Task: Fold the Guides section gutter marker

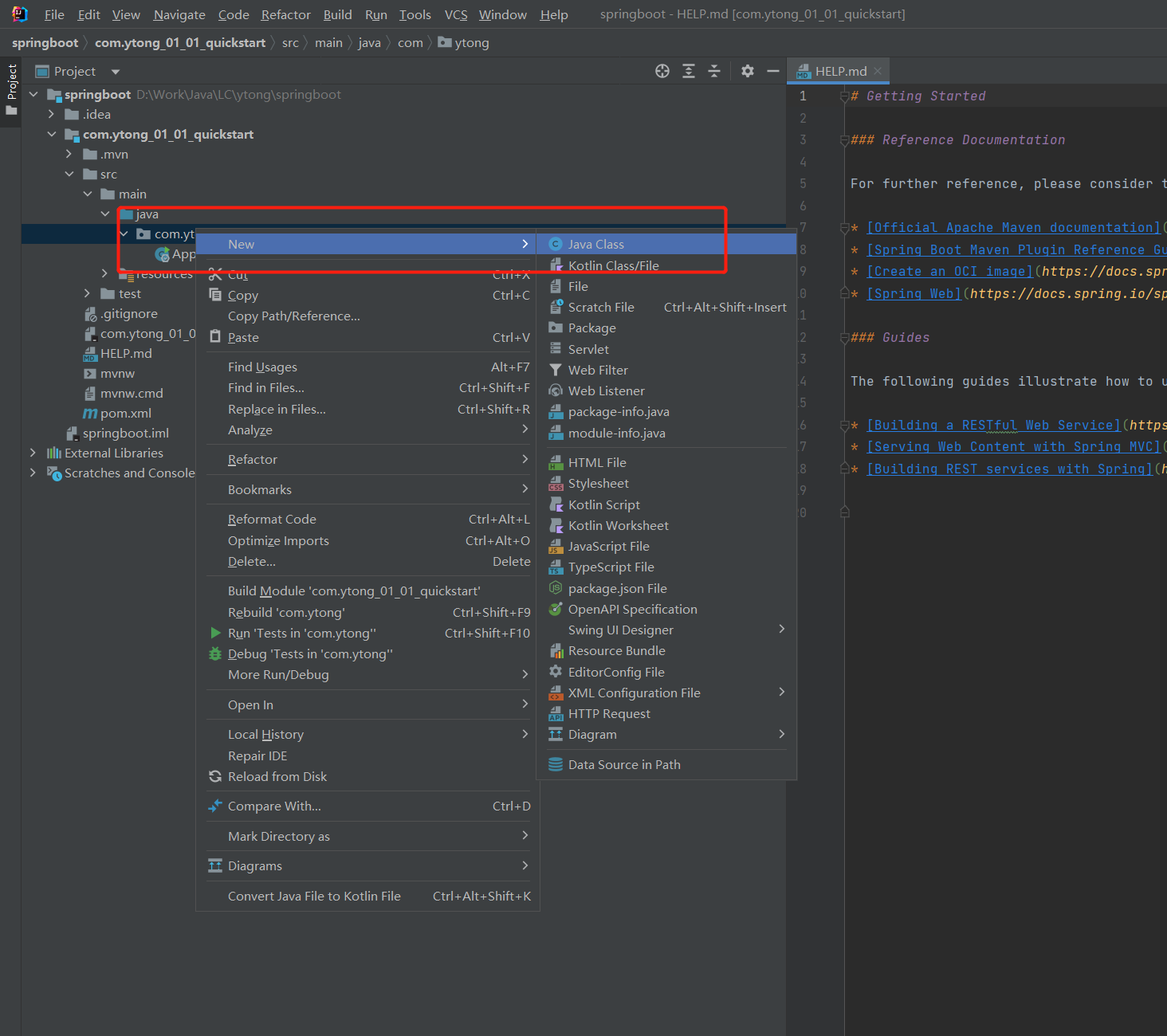Action: click(844, 338)
